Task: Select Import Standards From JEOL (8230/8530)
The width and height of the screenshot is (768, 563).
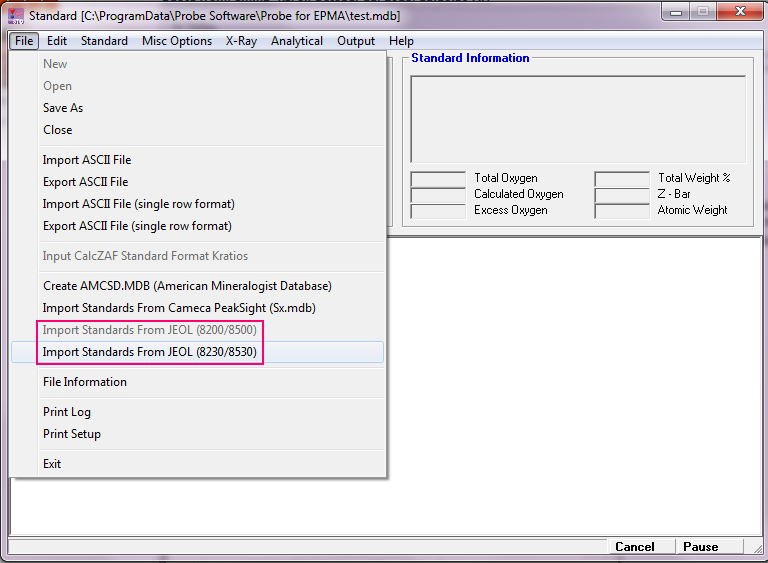Action: (150, 352)
